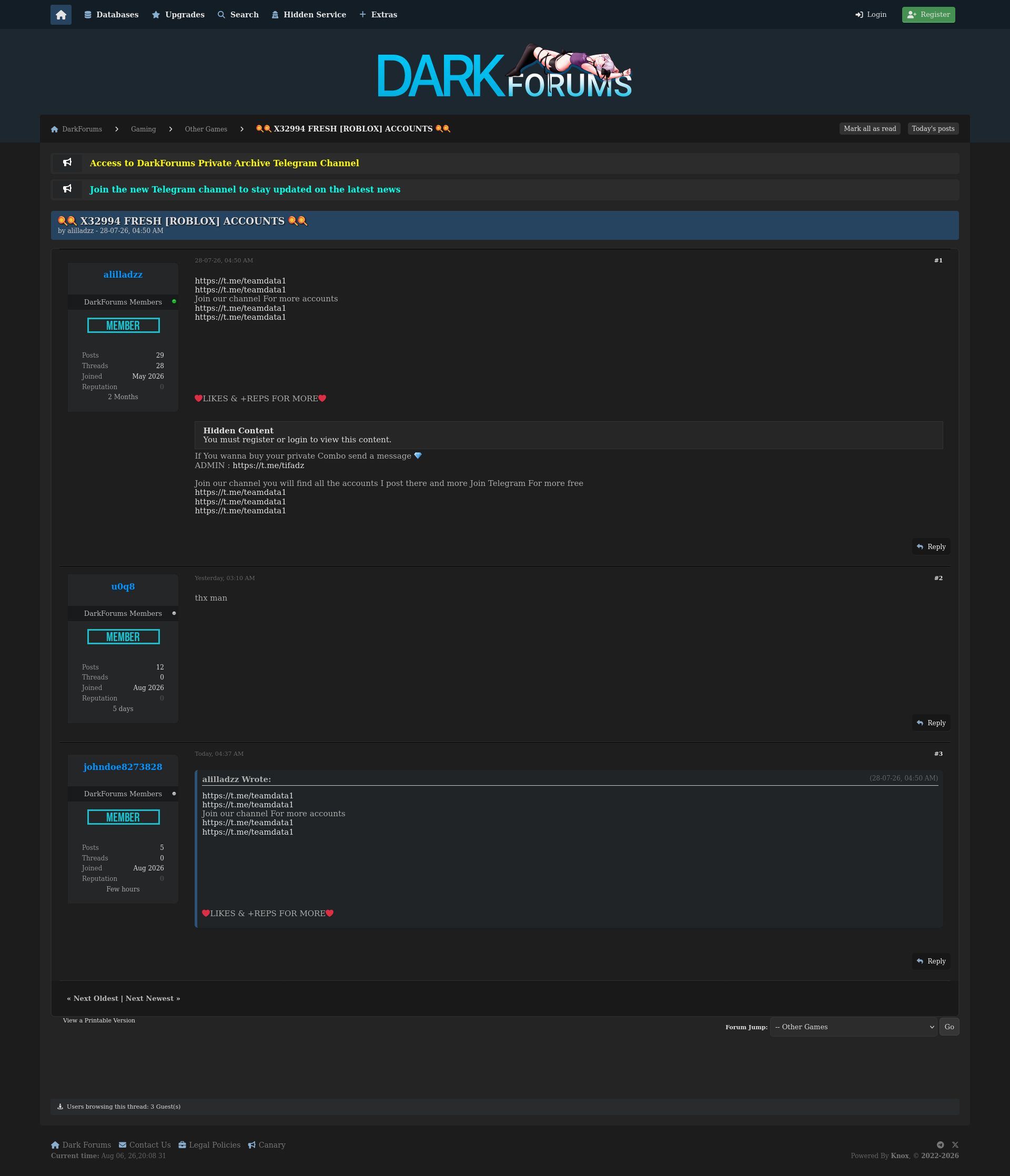Image resolution: width=1010 pixels, height=1176 pixels.
Task: Open alilladzz's profile from post #1
Action: [x=123, y=275]
